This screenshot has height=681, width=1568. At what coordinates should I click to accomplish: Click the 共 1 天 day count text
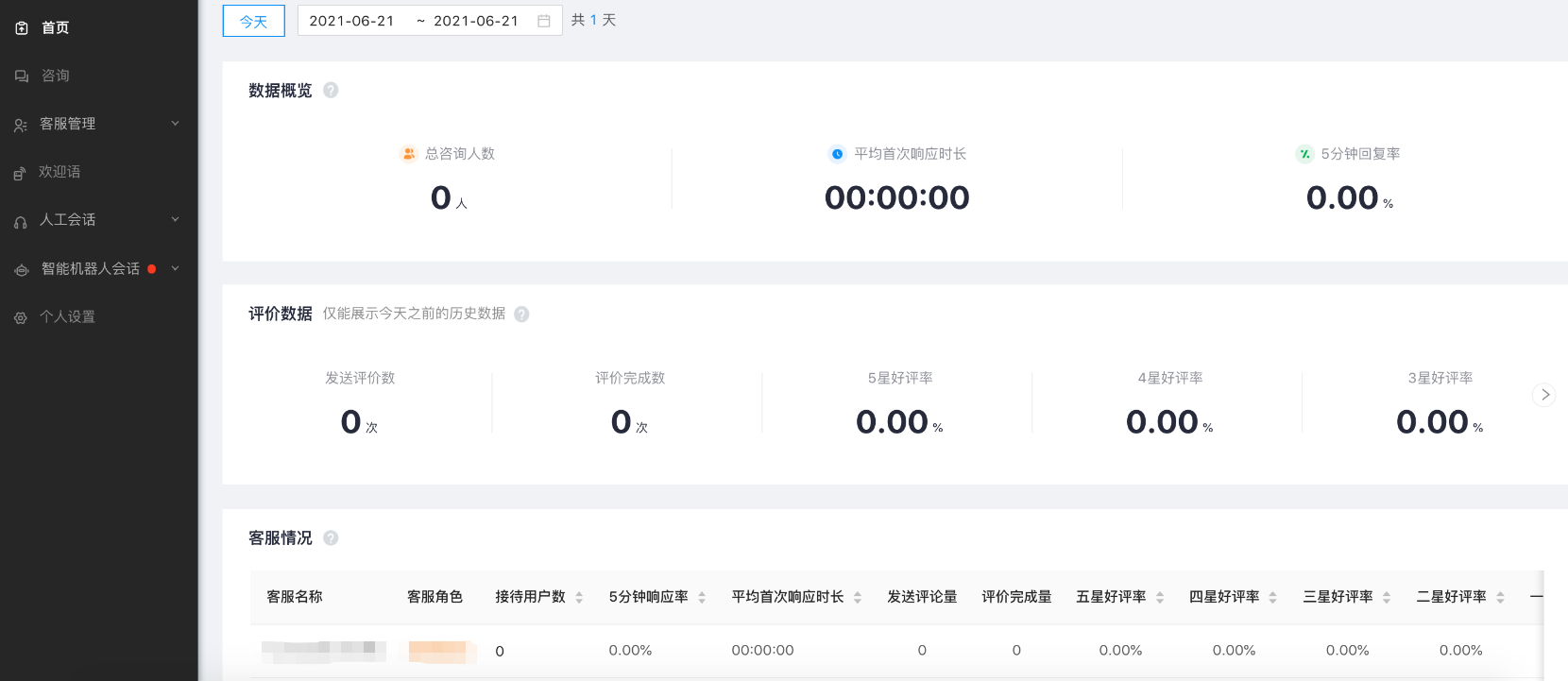[x=594, y=20]
